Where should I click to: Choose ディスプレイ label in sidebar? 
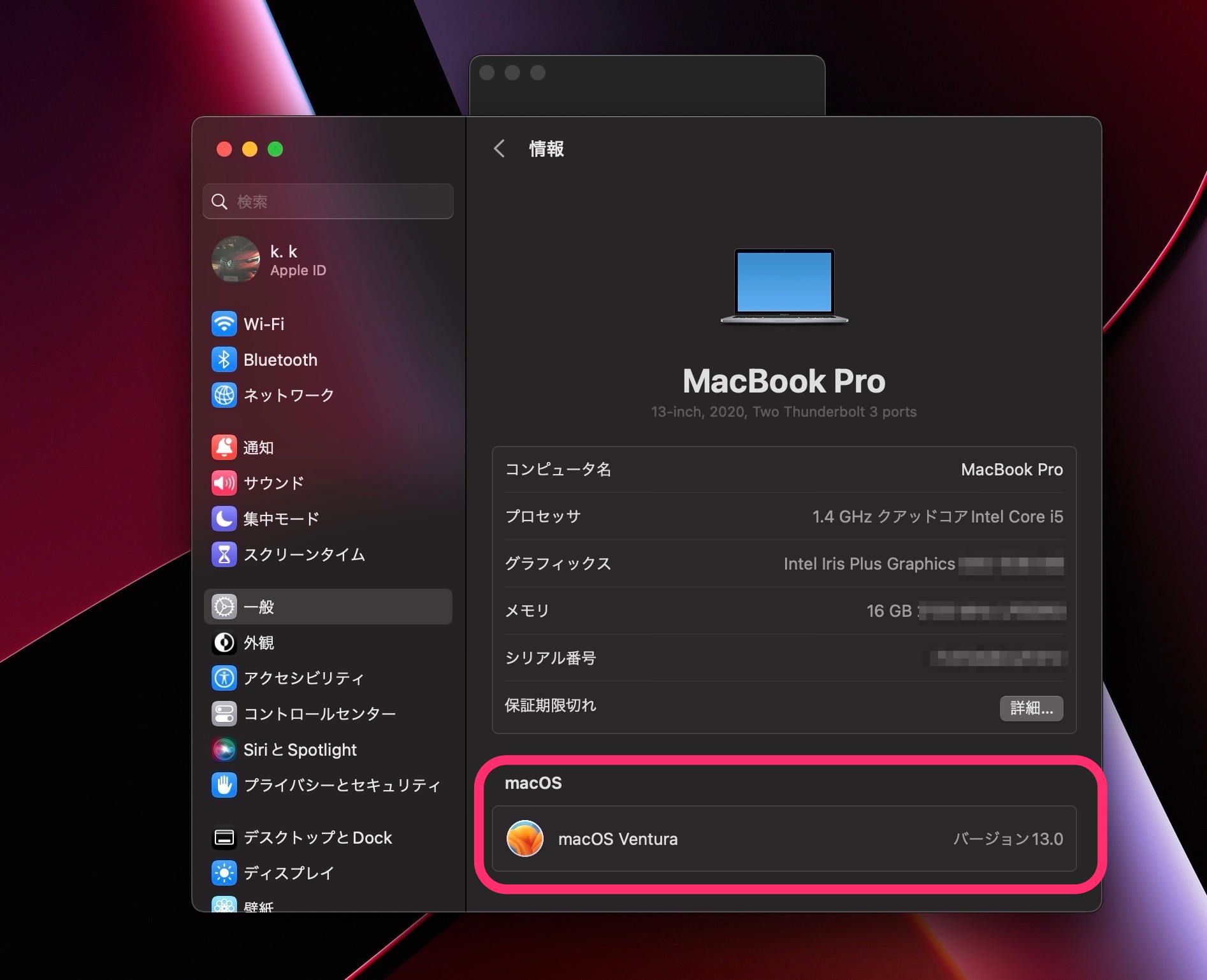(x=289, y=873)
